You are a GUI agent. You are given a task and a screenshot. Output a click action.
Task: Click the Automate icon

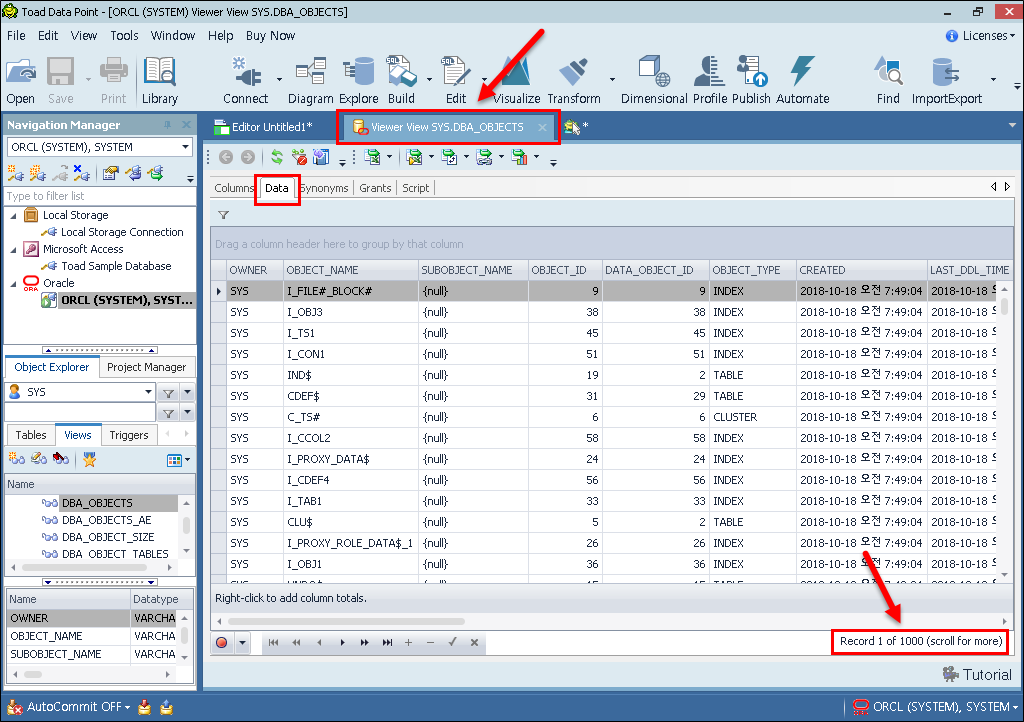802,80
